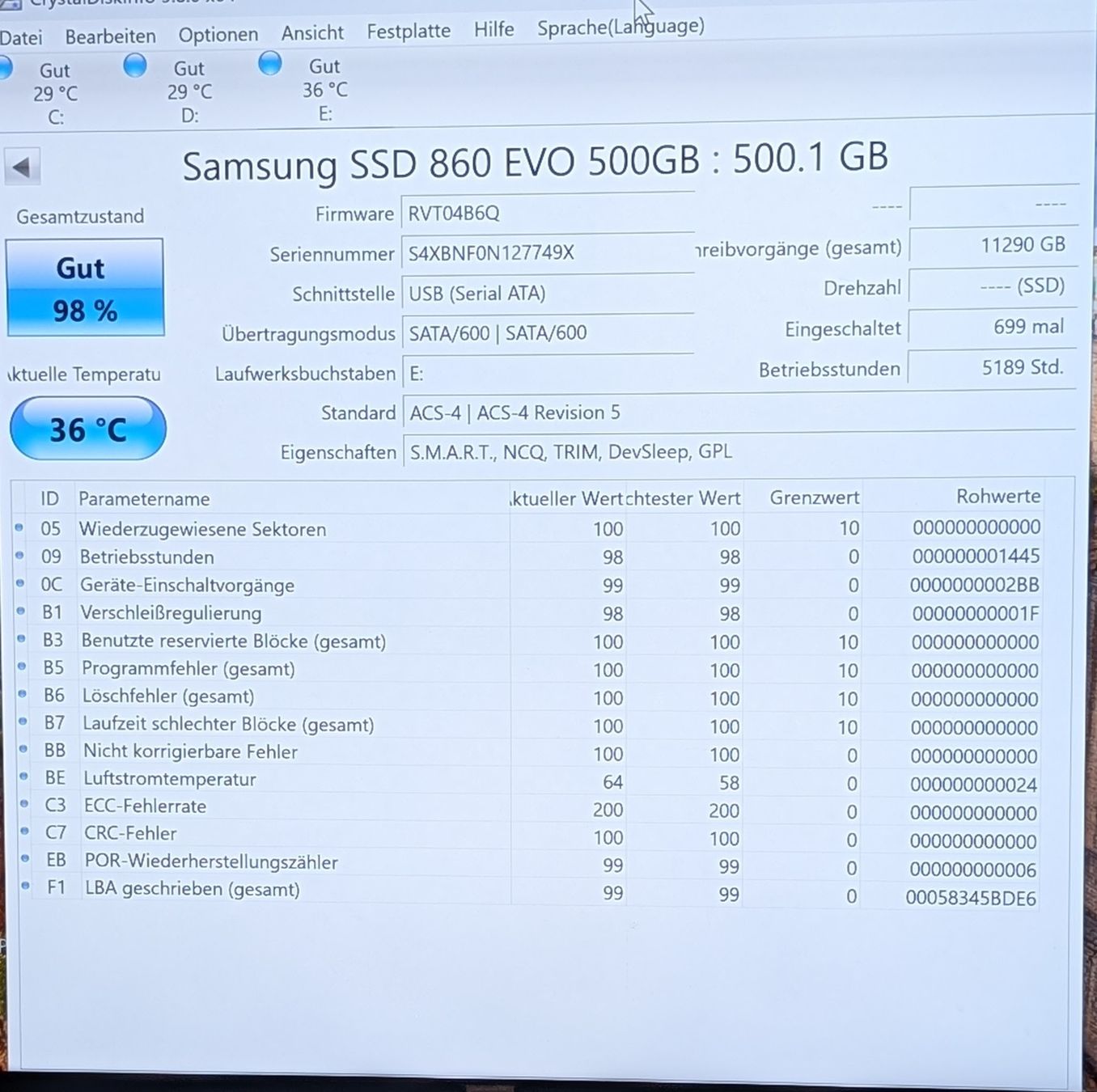Select the Nicht korrigierbare Fehler row
Viewport: 1097px width, 1092px height.
click(527, 753)
